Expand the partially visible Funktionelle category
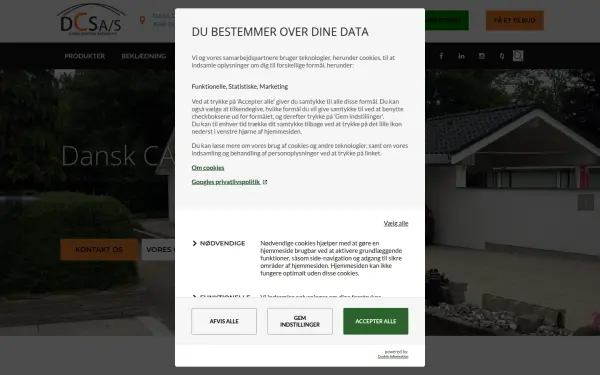 pyautogui.click(x=221, y=296)
